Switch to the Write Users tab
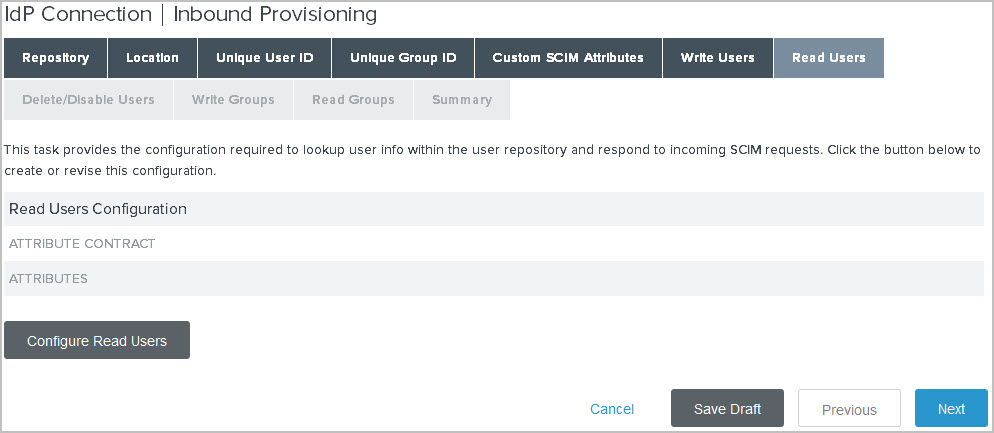 click(717, 58)
